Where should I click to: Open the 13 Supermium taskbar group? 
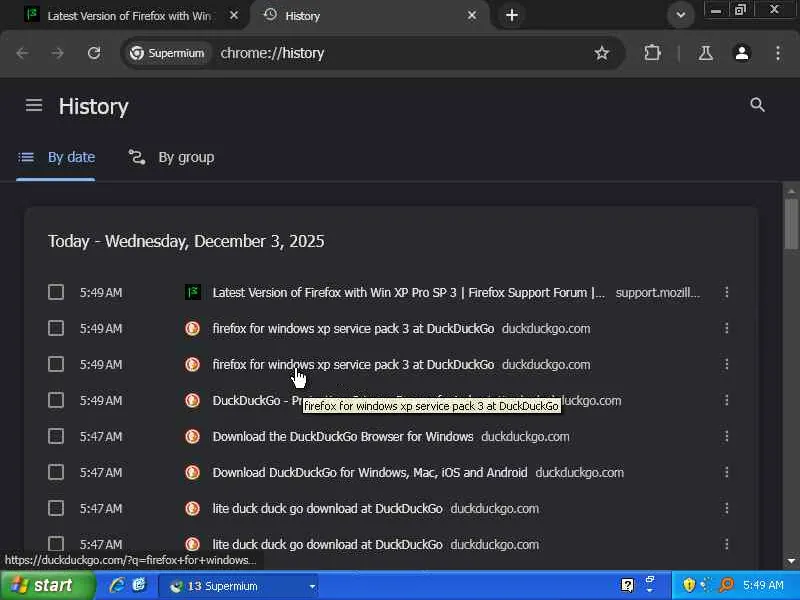click(236, 586)
